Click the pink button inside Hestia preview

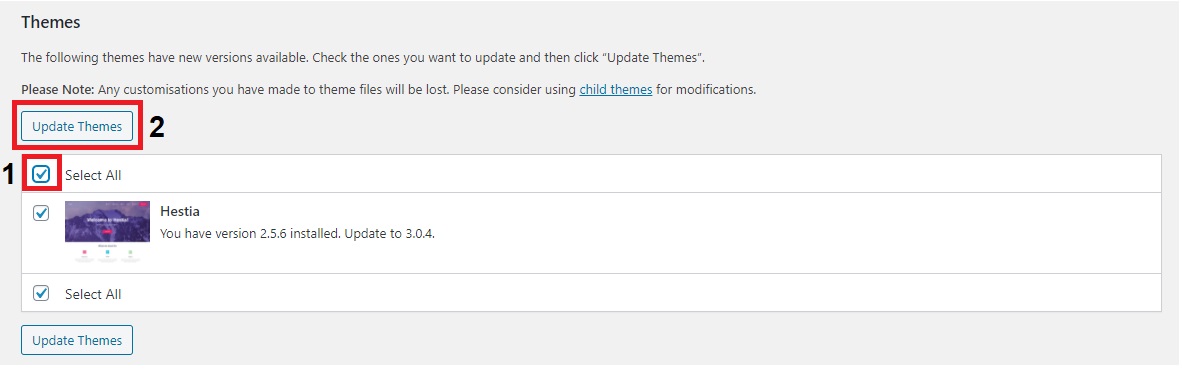click(x=107, y=231)
